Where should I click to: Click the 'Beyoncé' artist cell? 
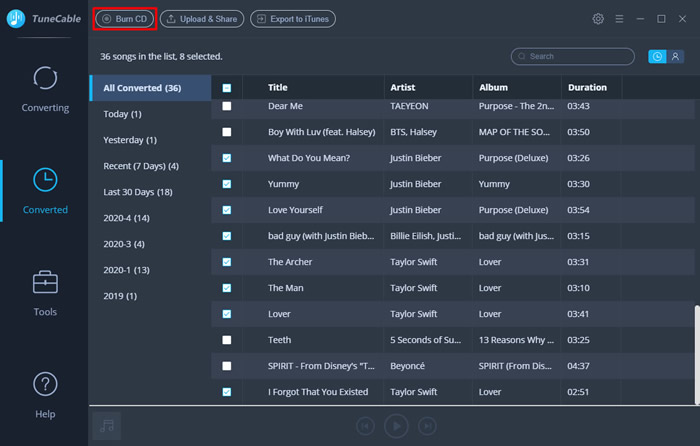[407, 366]
